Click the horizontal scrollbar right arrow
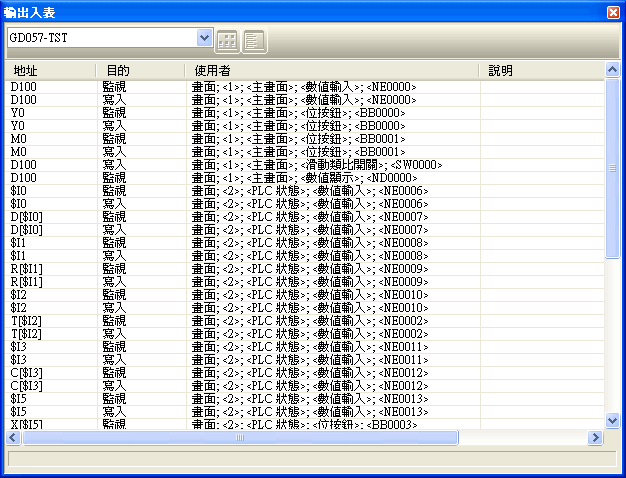Screen dimensions: 626x478 tap(597, 438)
